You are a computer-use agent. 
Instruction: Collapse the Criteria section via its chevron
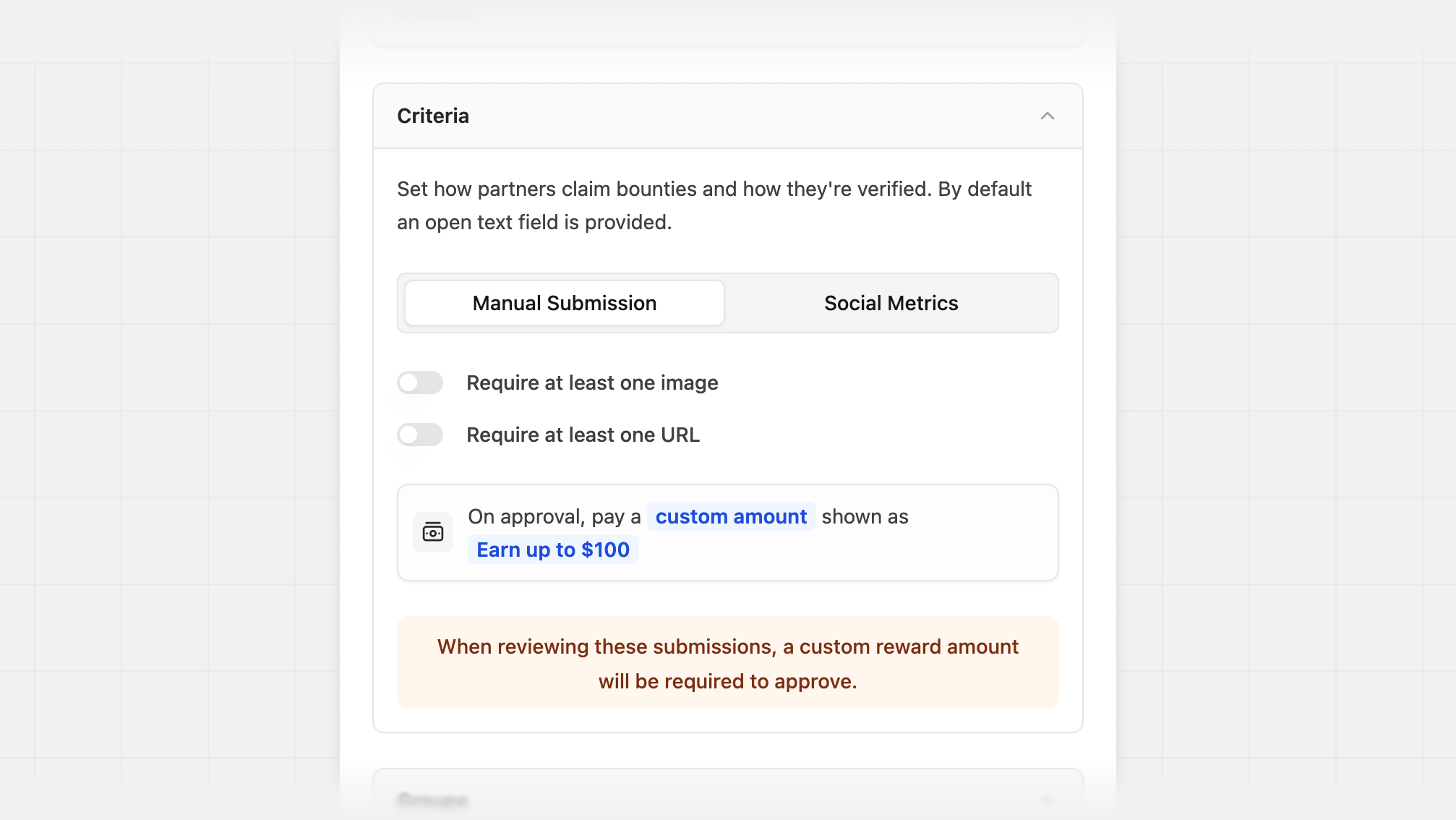(x=1048, y=116)
